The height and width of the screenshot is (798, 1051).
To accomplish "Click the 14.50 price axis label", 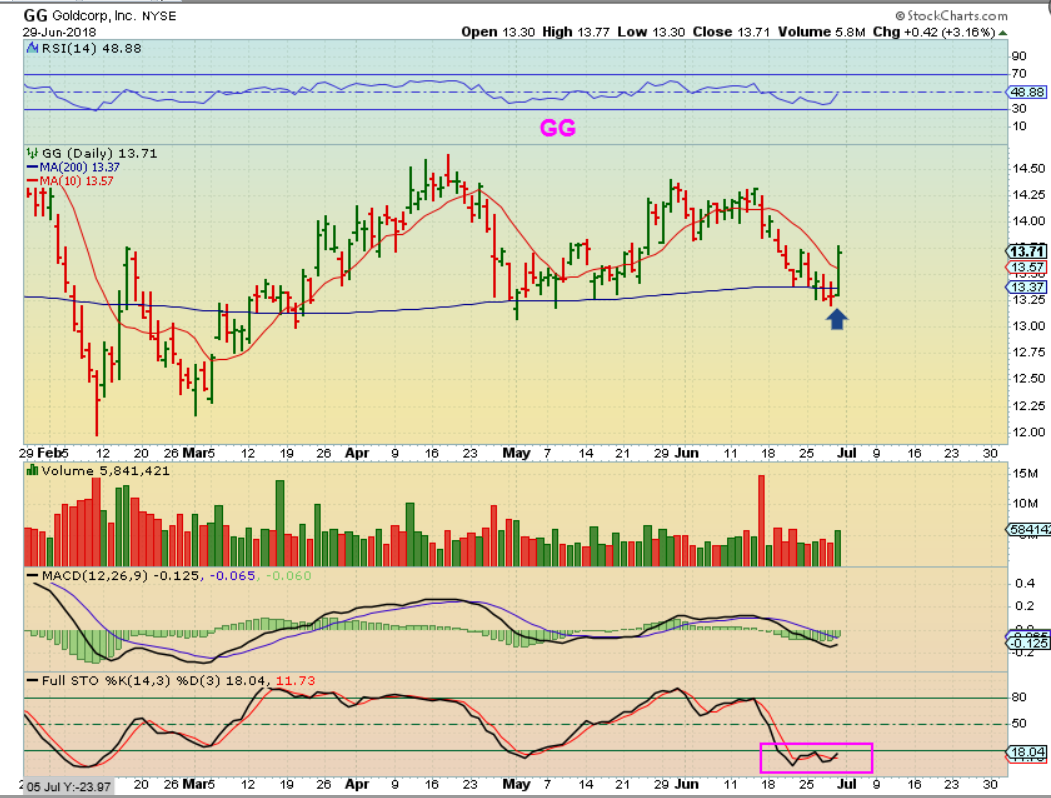I will coord(1028,168).
